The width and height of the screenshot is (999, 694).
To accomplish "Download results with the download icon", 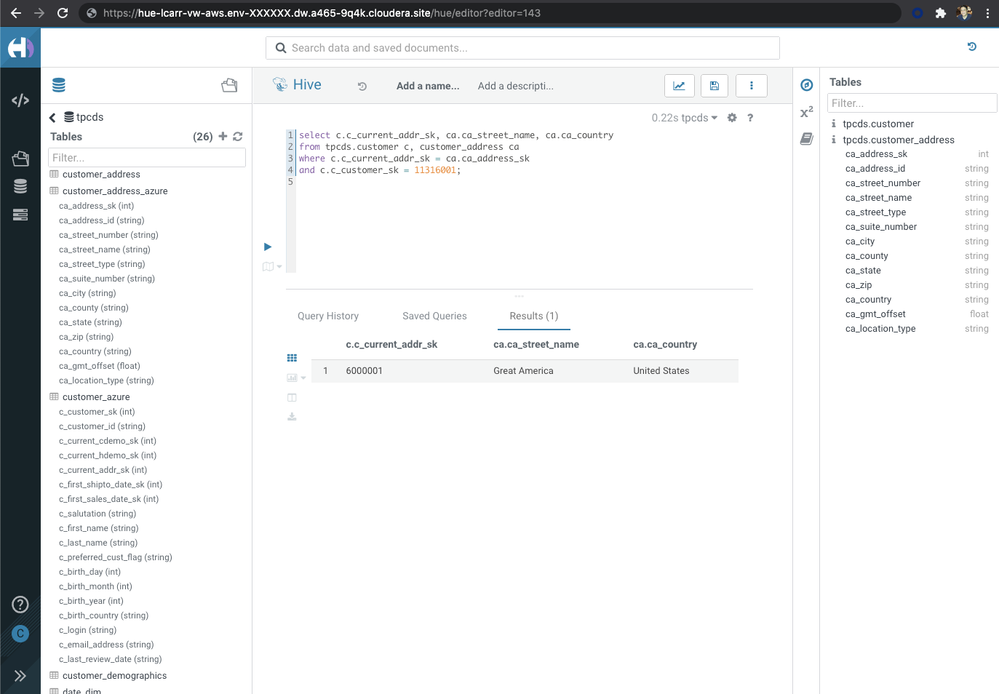I will 292,417.
